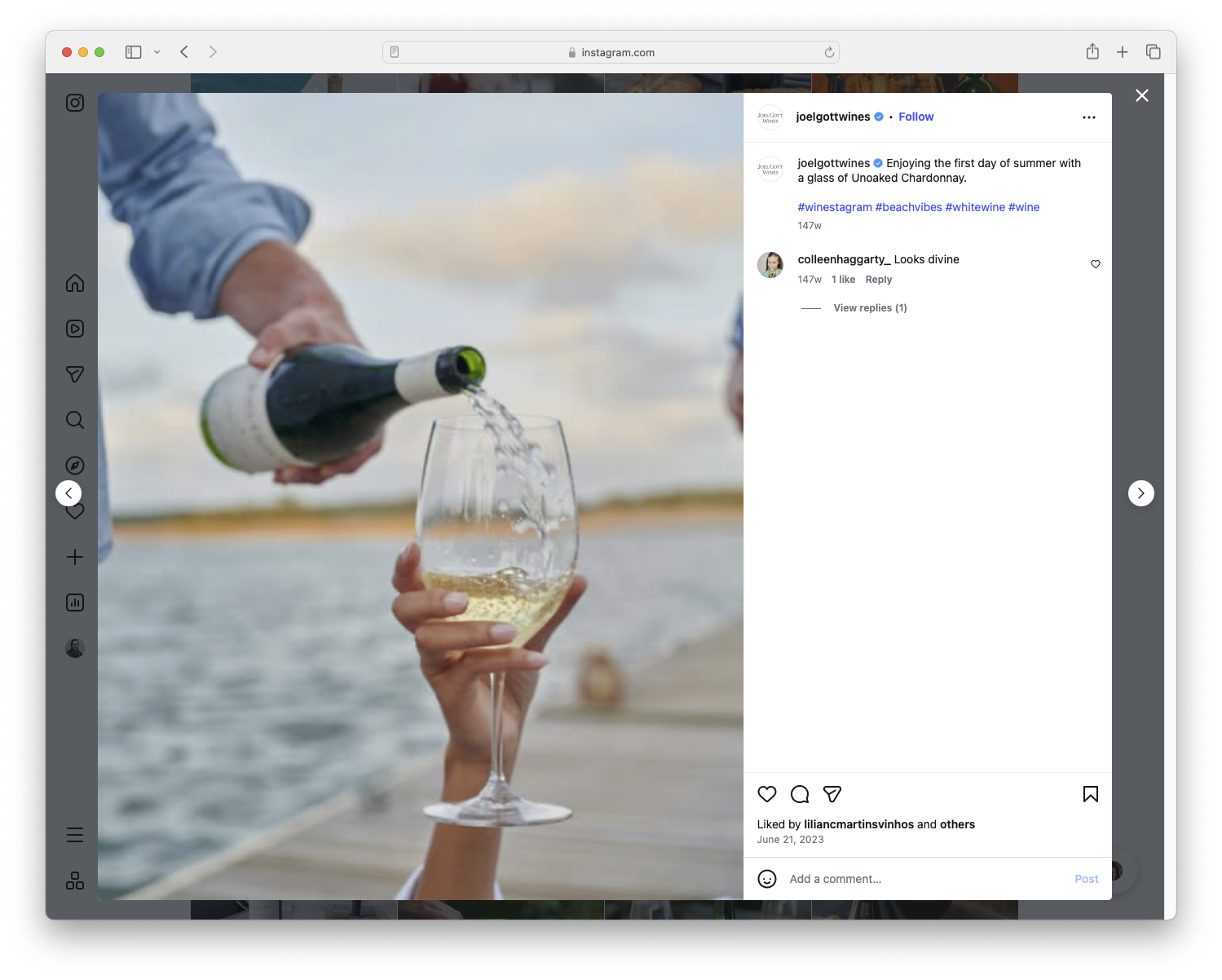Open emoji picker in comment box

coord(767,879)
